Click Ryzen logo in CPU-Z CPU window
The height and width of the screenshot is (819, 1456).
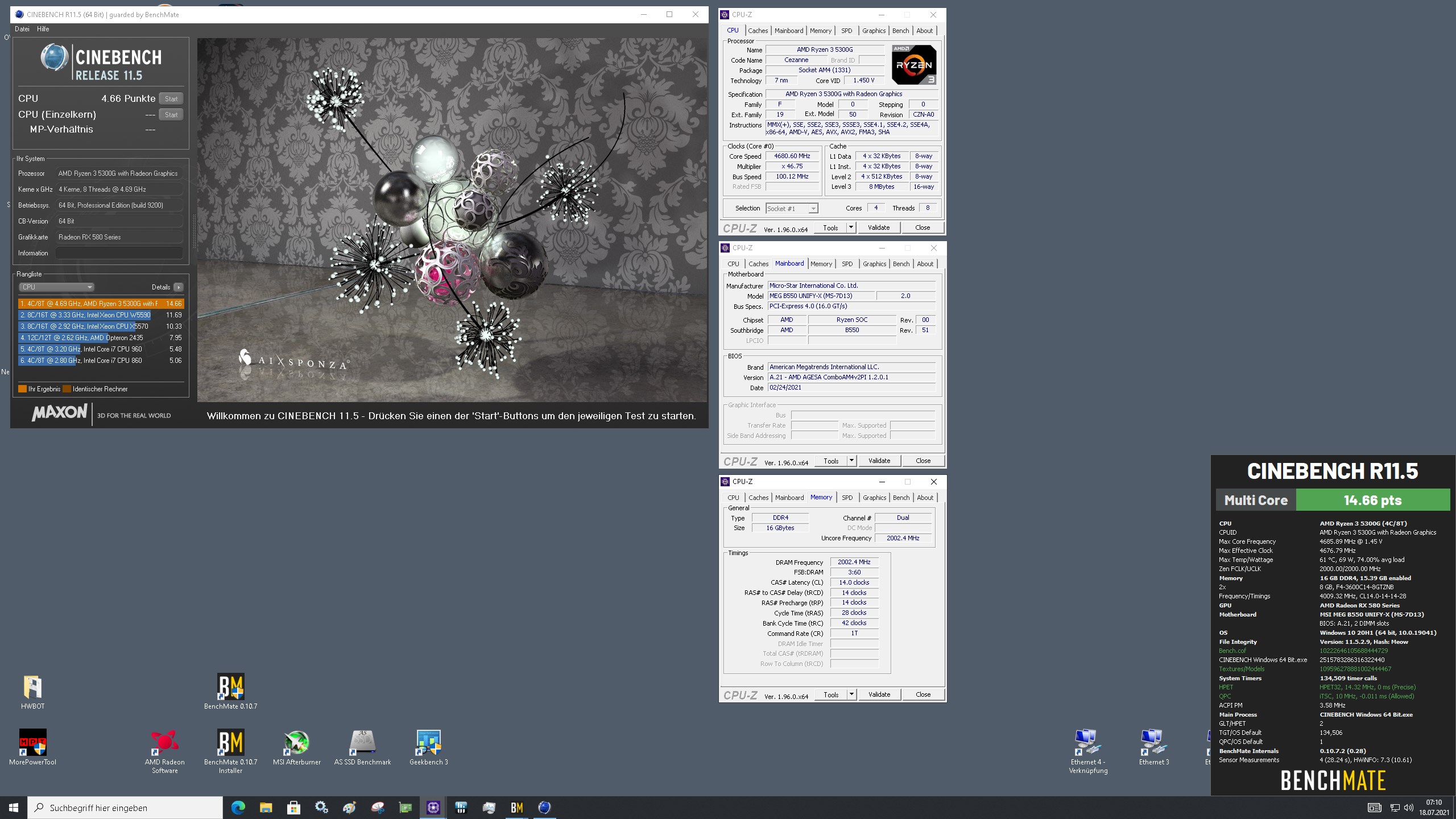tap(914, 65)
